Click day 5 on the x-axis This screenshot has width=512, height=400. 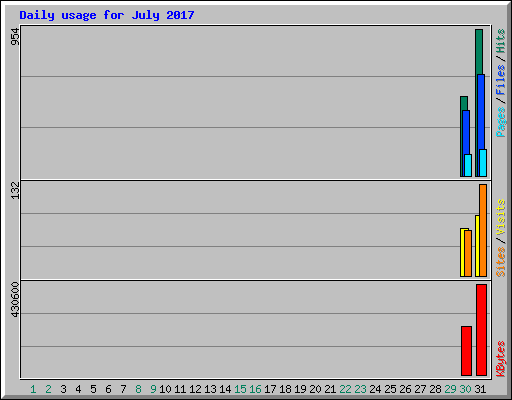click(x=93, y=389)
